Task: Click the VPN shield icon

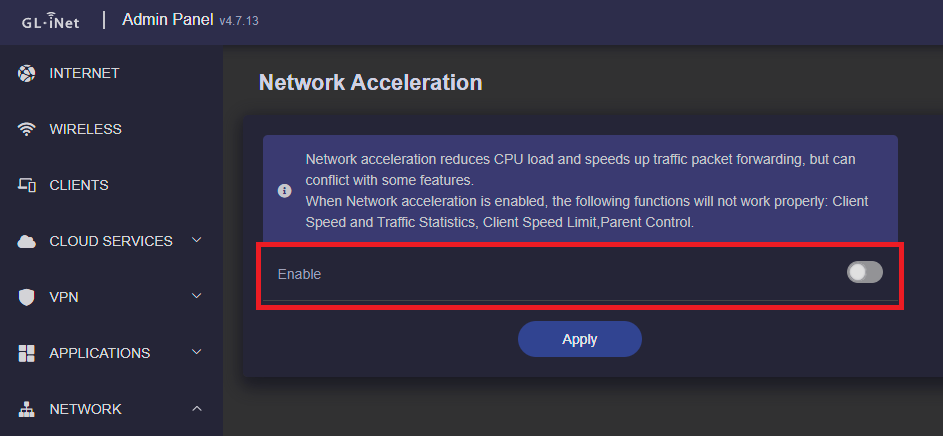Action: [x=27, y=297]
